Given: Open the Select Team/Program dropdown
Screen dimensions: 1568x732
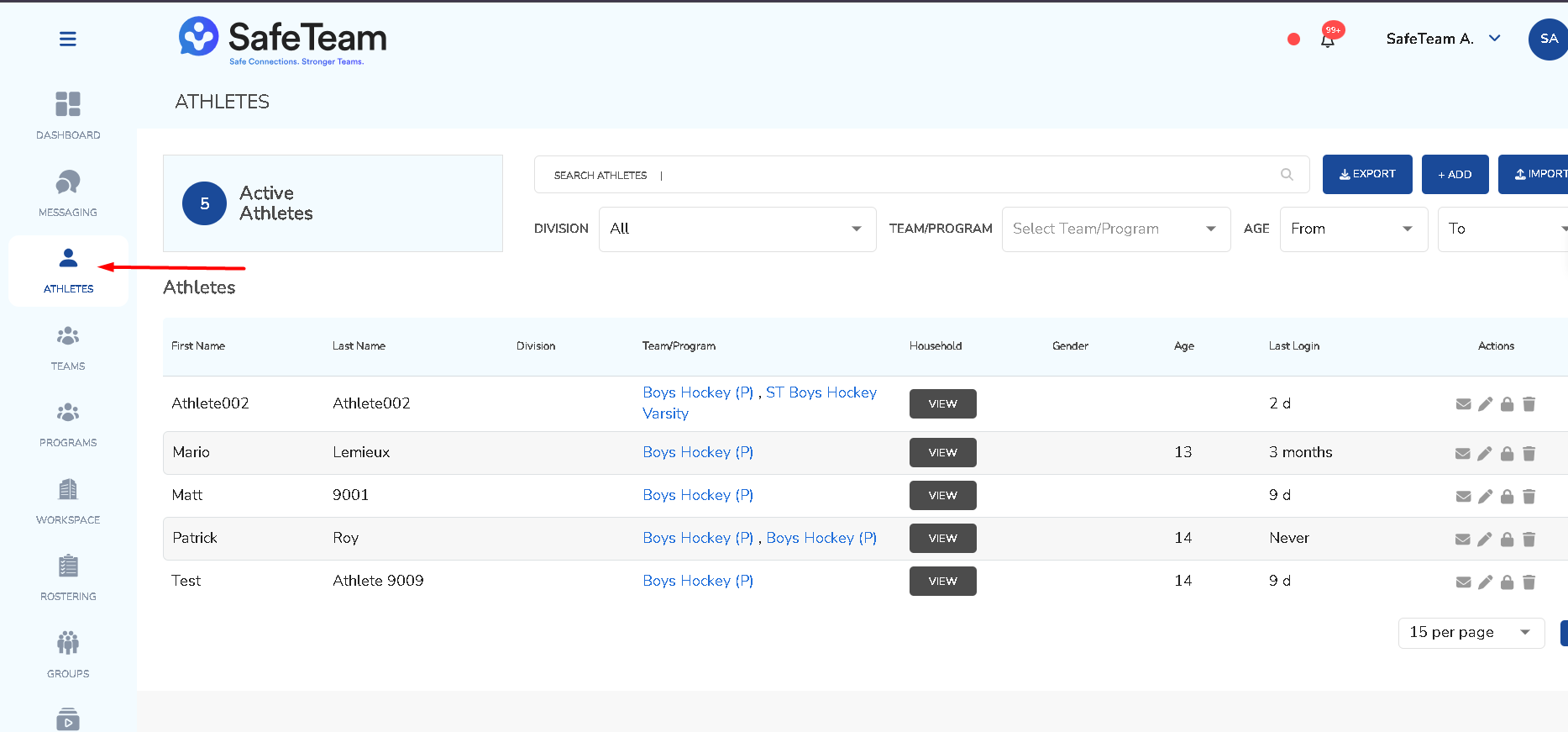Looking at the screenshot, I should (x=1116, y=229).
